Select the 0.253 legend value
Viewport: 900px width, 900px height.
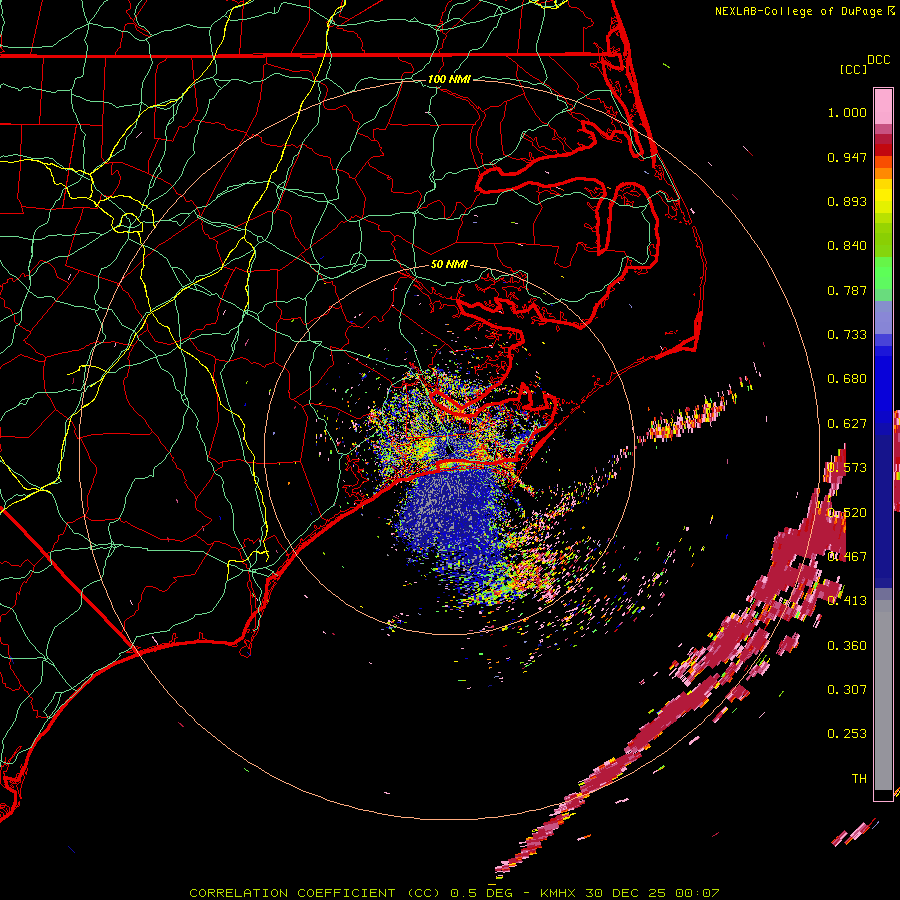(847, 734)
